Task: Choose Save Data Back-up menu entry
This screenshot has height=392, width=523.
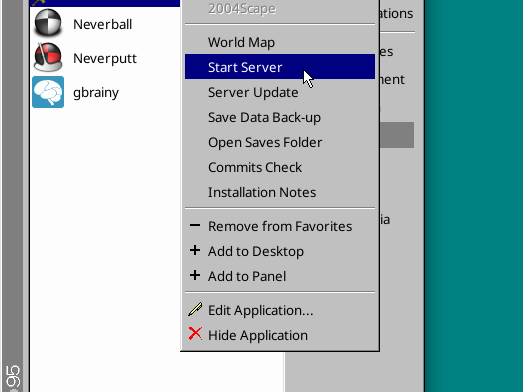Action: coord(280,117)
